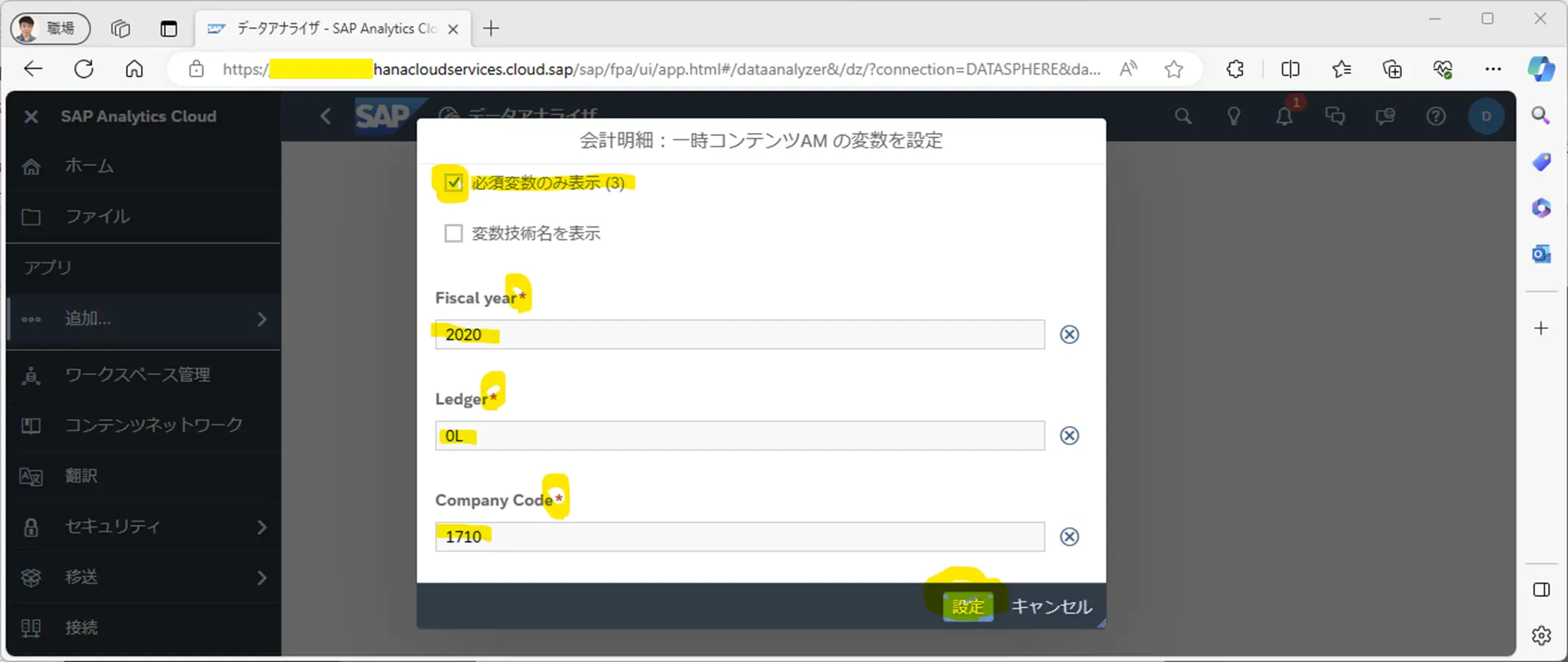
Task: Add page to favorites star icon
Action: (1174, 69)
